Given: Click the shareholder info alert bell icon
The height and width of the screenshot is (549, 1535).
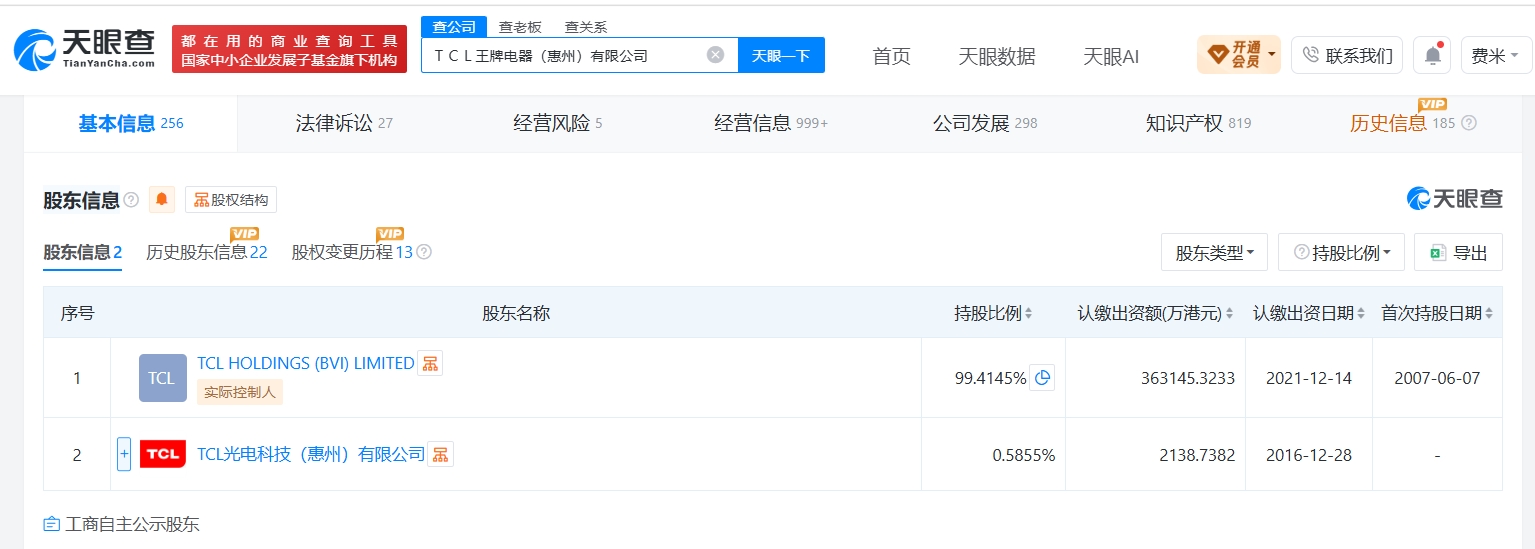Looking at the screenshot, I should tap(162, 200).
